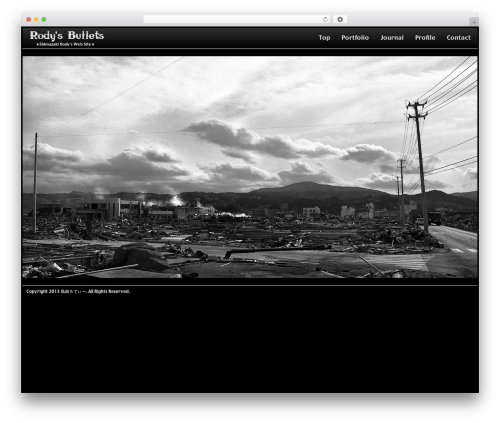Screen dimensions: 500x423
Task: Open a new tab with plus button
Action: pos(474,22)
